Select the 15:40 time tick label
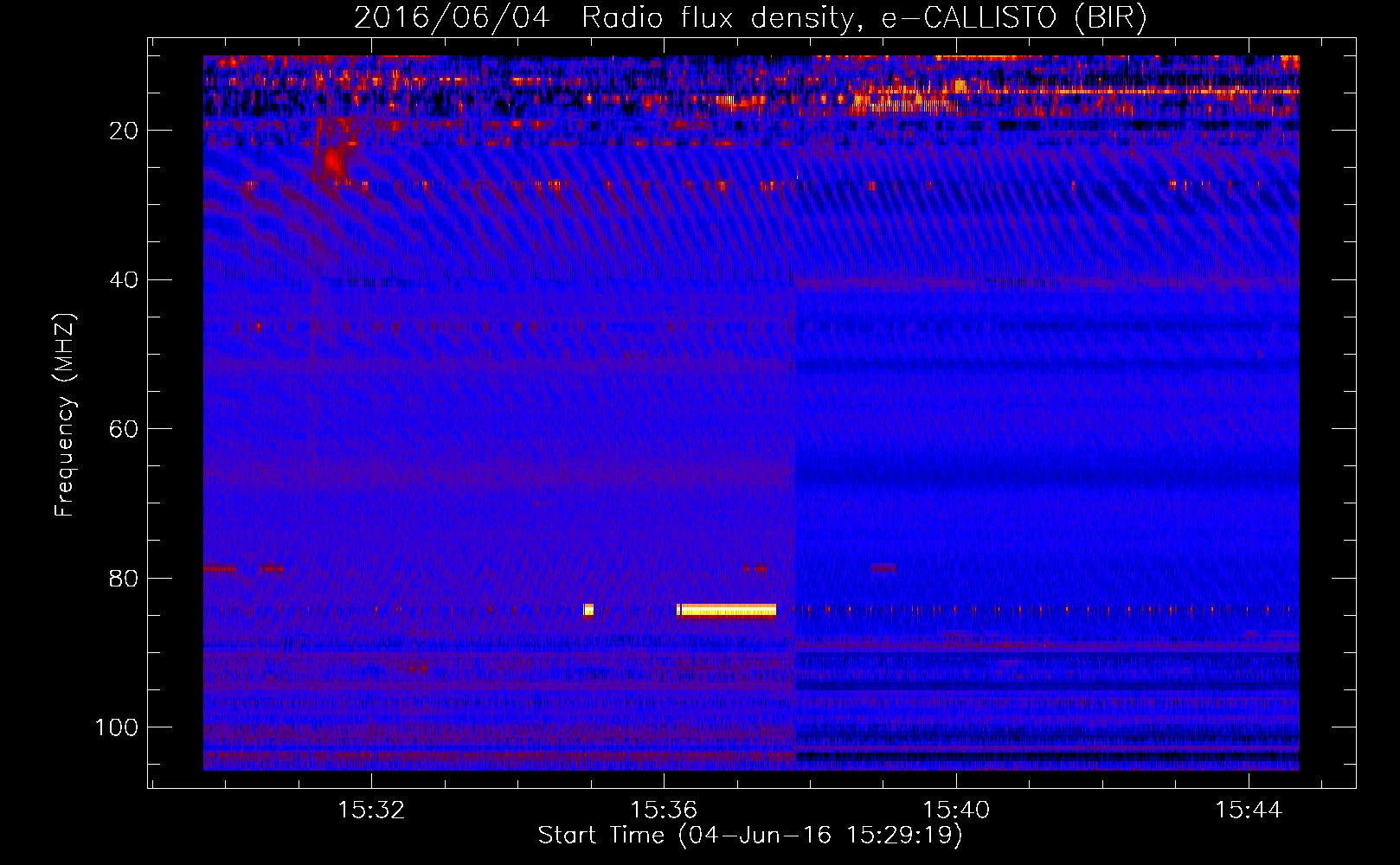The height and width of the screenshot is (865, 1400). (956, 811)
